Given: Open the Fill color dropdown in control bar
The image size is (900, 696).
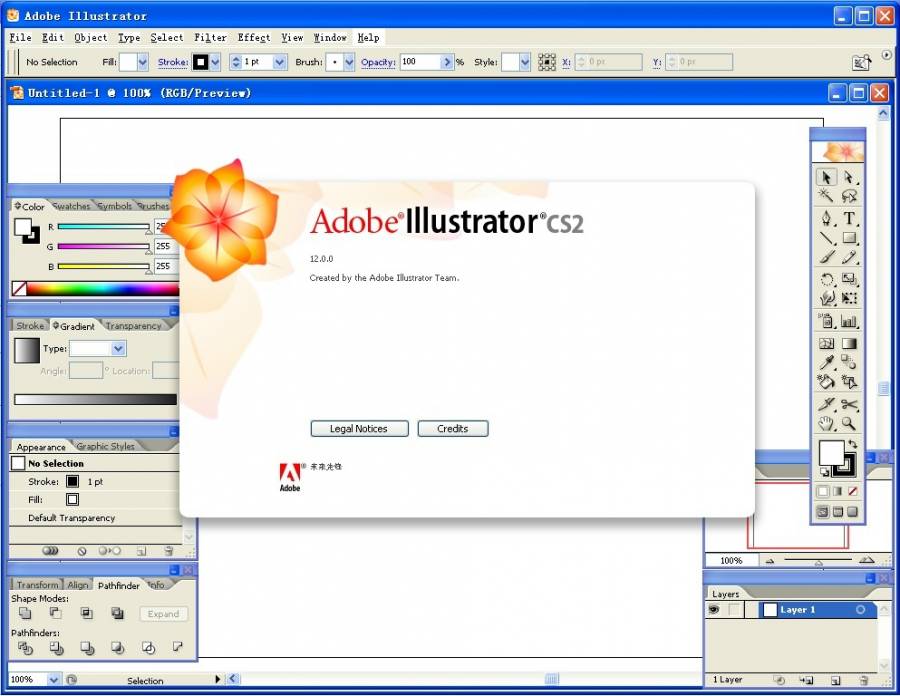Looking at the screenshot, I should (141, 62).
